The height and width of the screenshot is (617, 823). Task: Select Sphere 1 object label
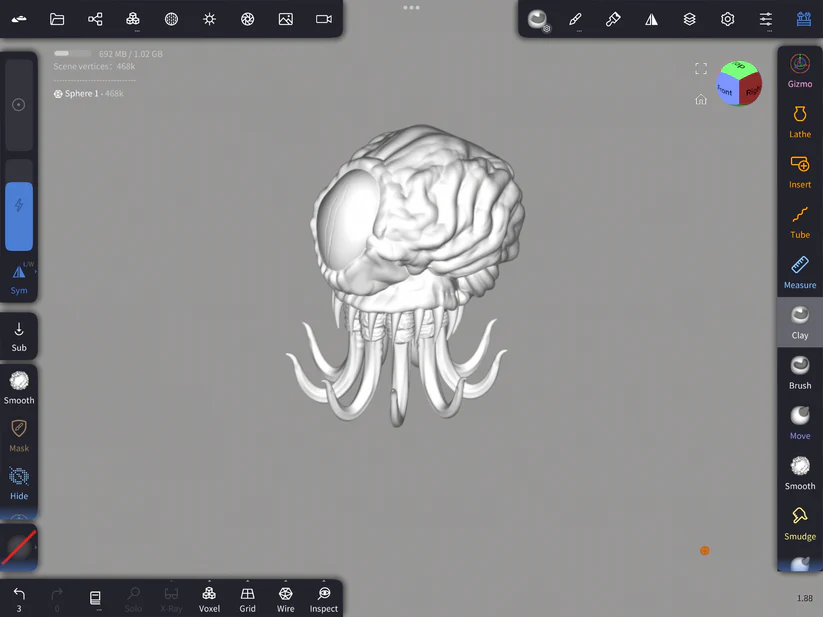pyautogui.click(x=89, y=93)
